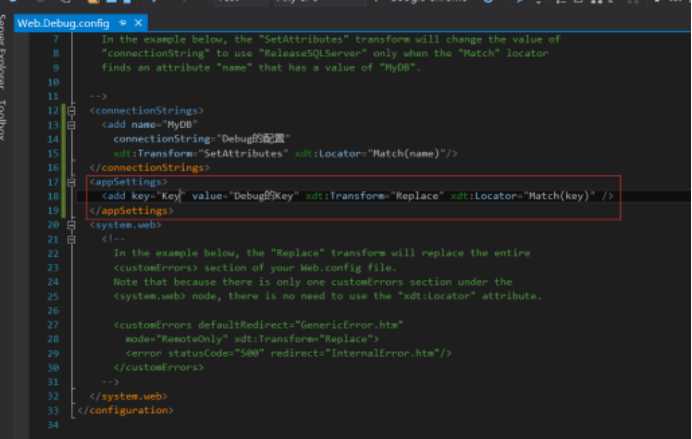Pin the Web.Debug.config tab
The width and height of the screenshot is (692, 439).
coord(123,23)
